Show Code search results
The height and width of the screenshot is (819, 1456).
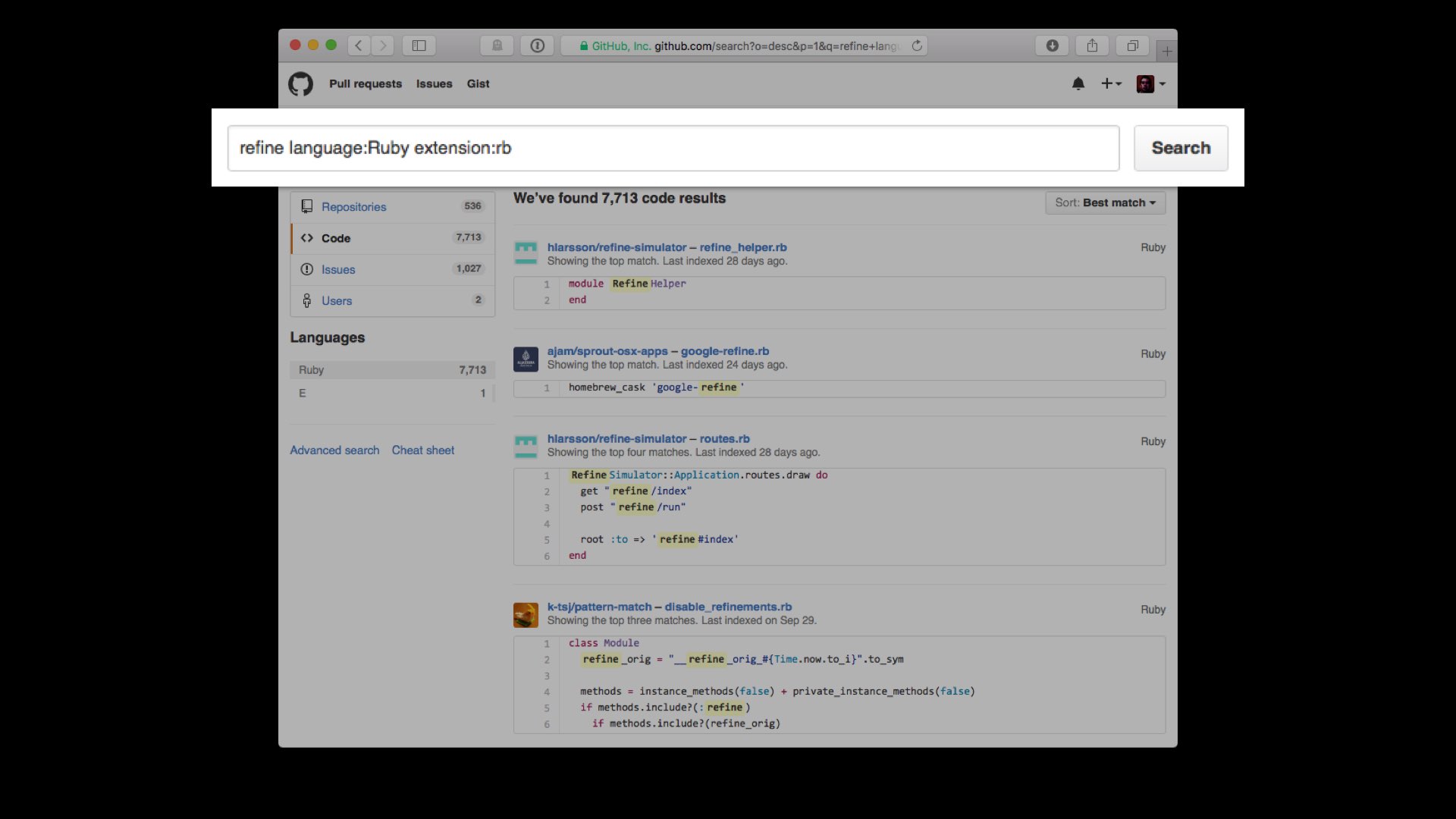(x=393, y=238)
